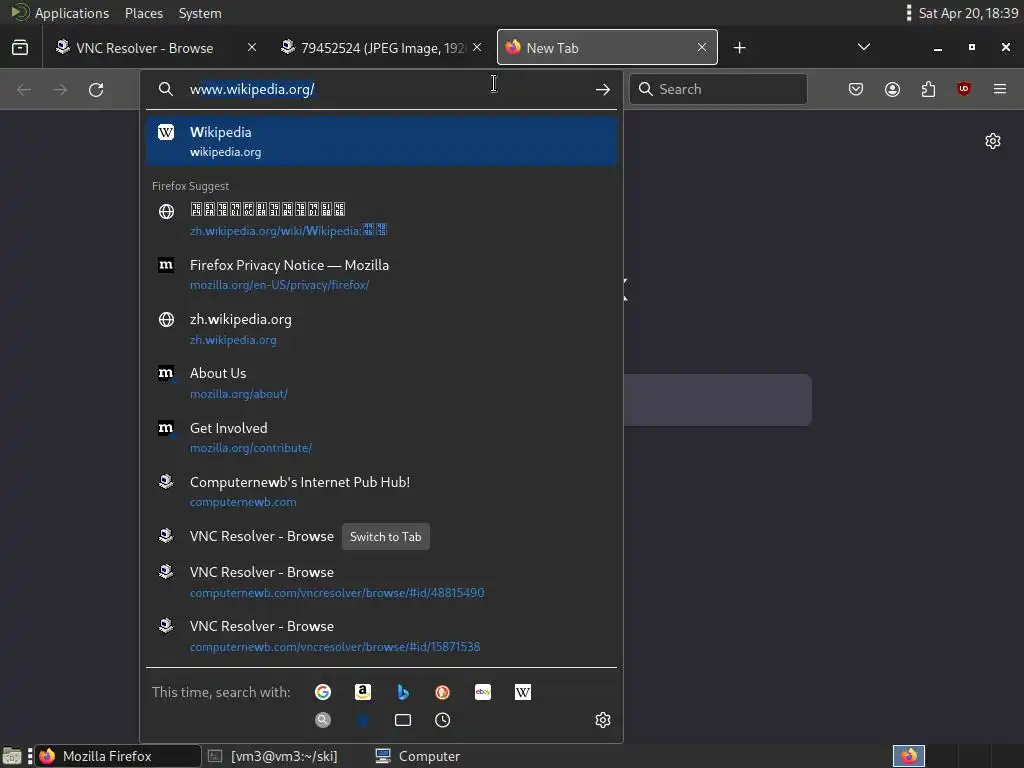Open the Firefox hamburger application menu

1000,89
